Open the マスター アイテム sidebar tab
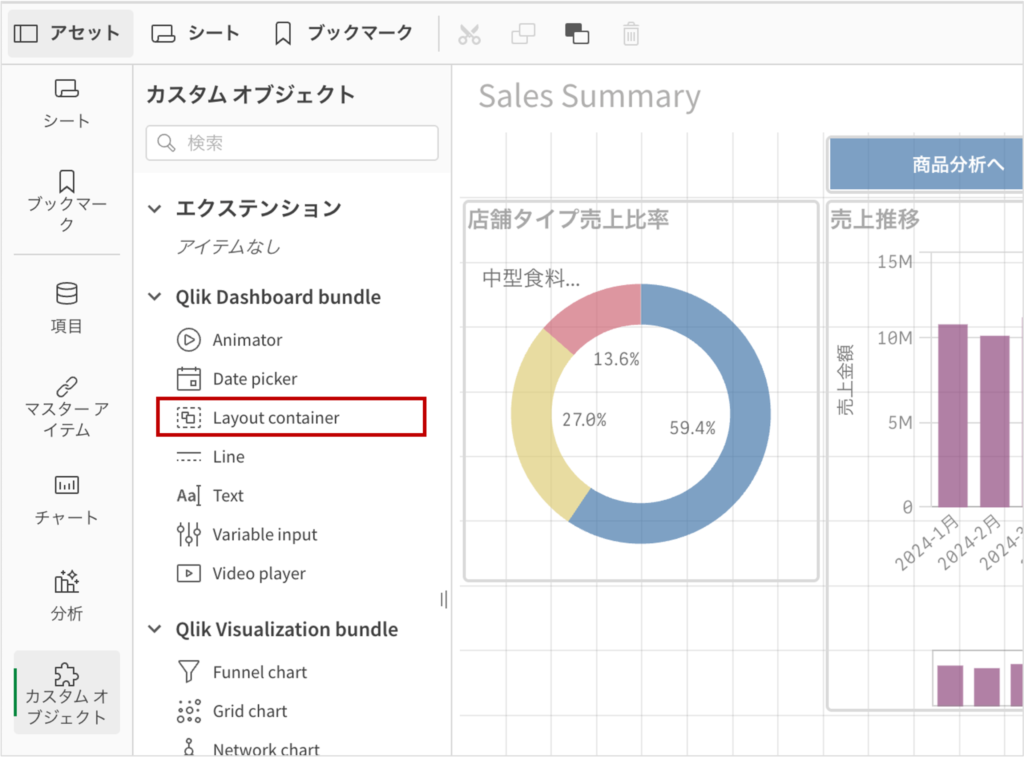1024x757 pixels. tap(67, 407)
